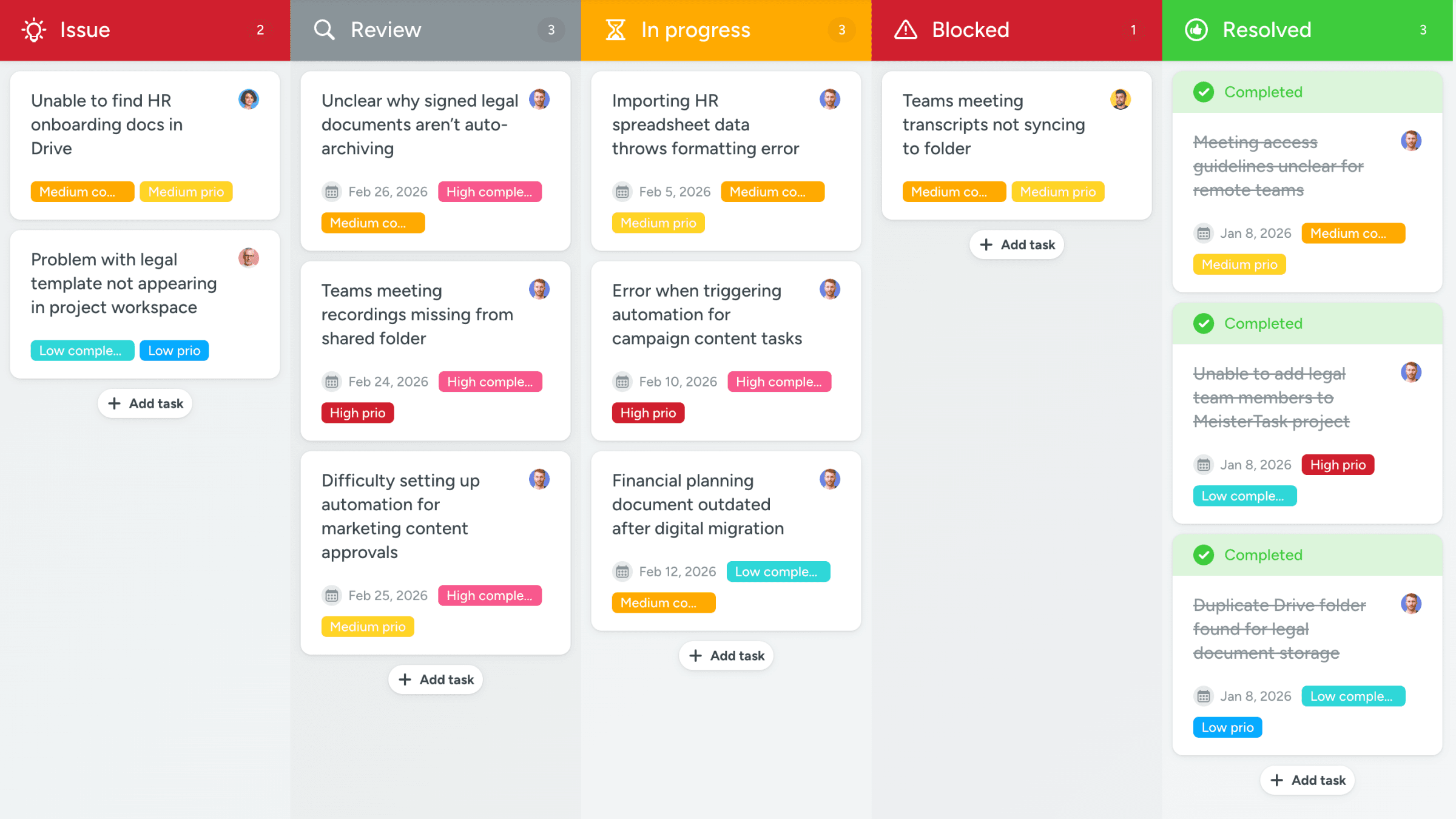Toggle Completed checkmark on Unable to add legal task
Viewport: 1456px width, 819px height.
1204,324
